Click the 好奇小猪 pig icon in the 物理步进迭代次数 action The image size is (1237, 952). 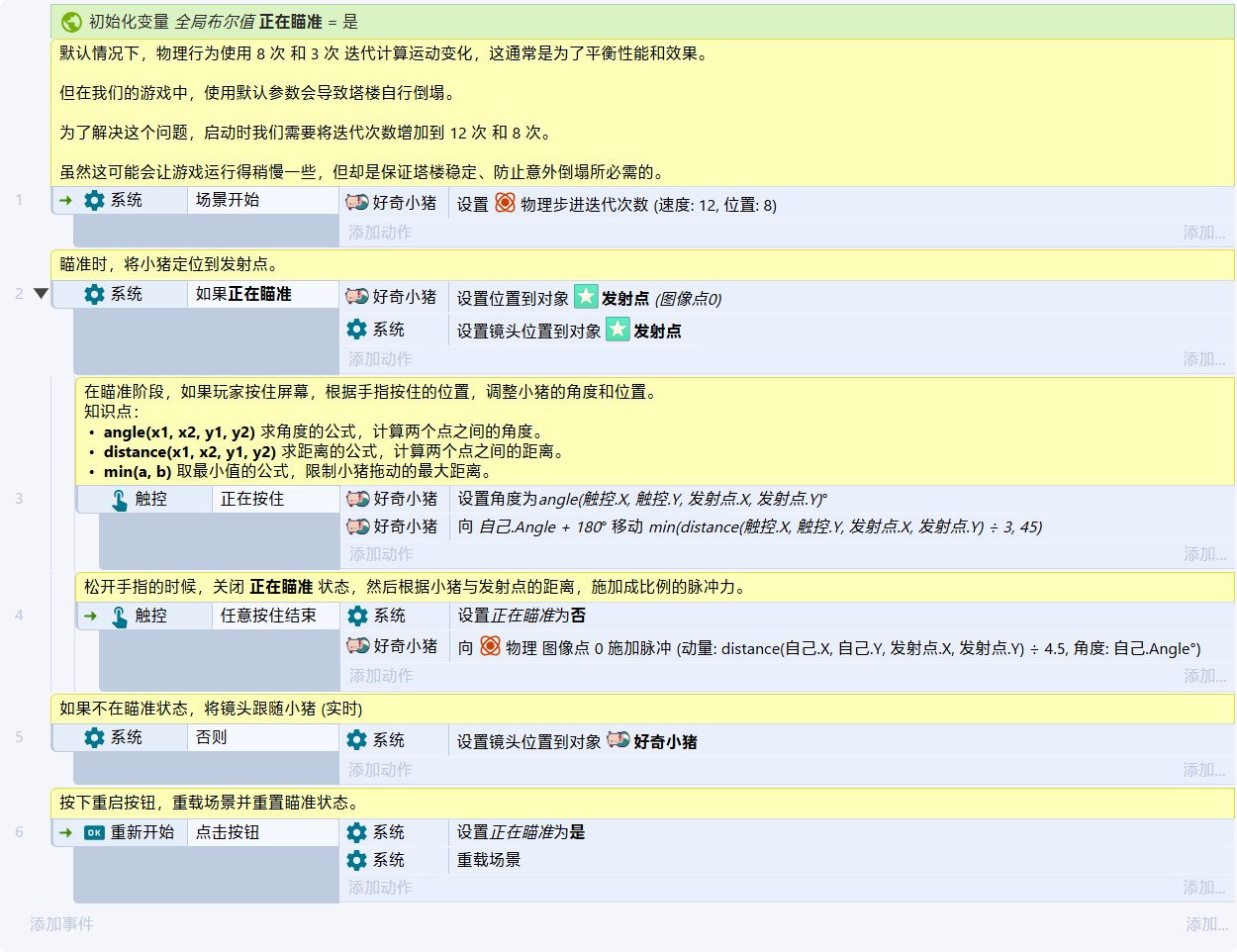pos(357,203)
